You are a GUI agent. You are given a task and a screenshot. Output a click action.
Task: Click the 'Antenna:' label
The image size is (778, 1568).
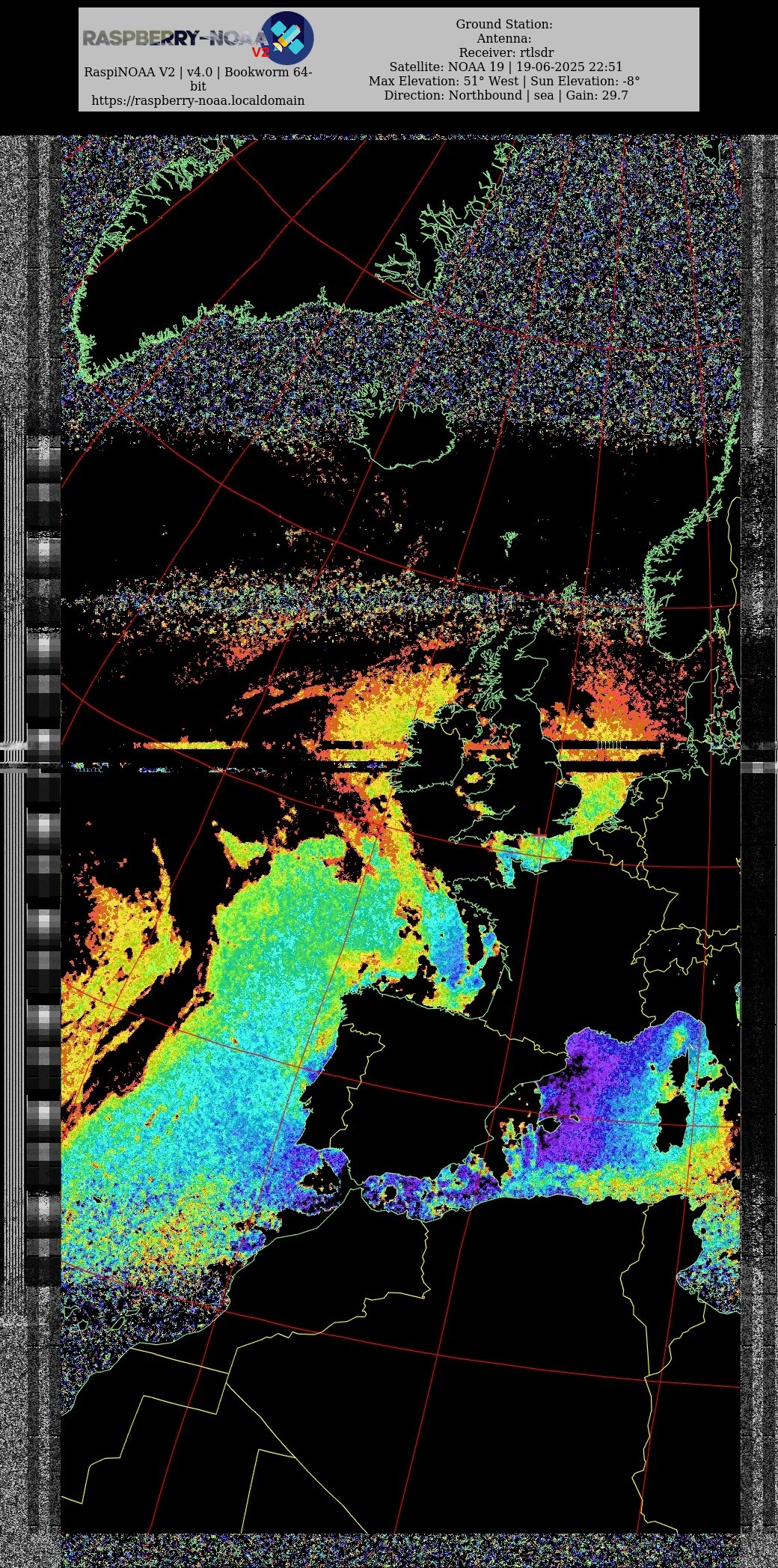coord(504,38)
